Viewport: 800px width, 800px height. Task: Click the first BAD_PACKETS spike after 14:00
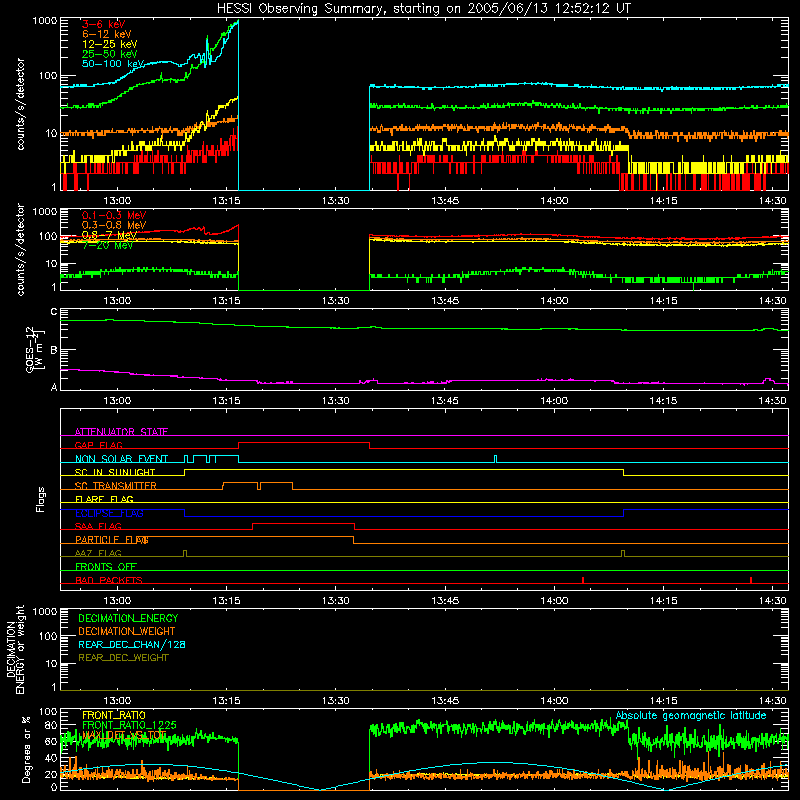(583, 580)
